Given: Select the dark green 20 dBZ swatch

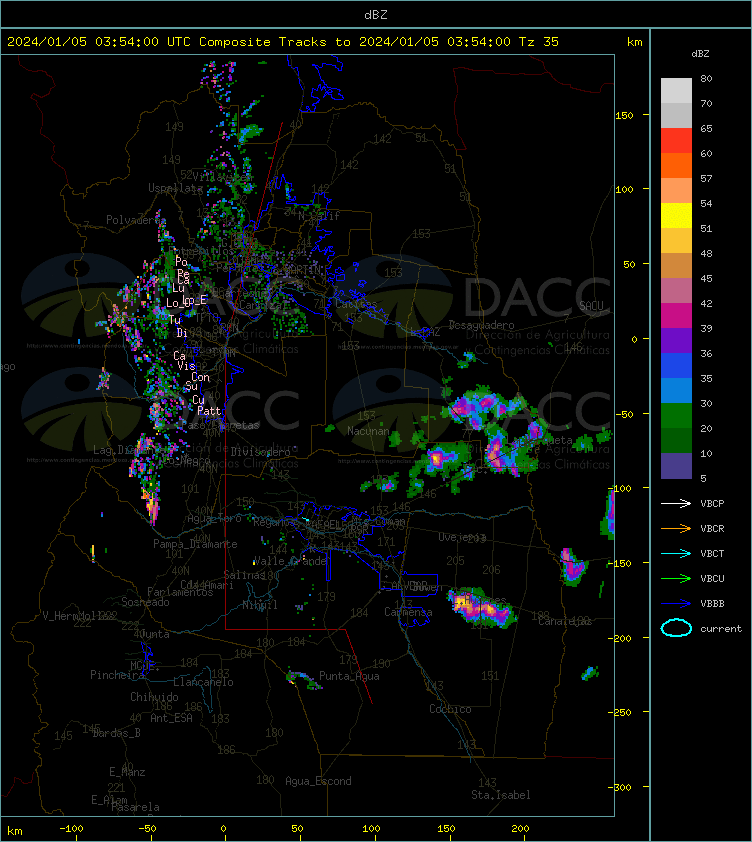Looking at the screenshot, I should 676,440.
